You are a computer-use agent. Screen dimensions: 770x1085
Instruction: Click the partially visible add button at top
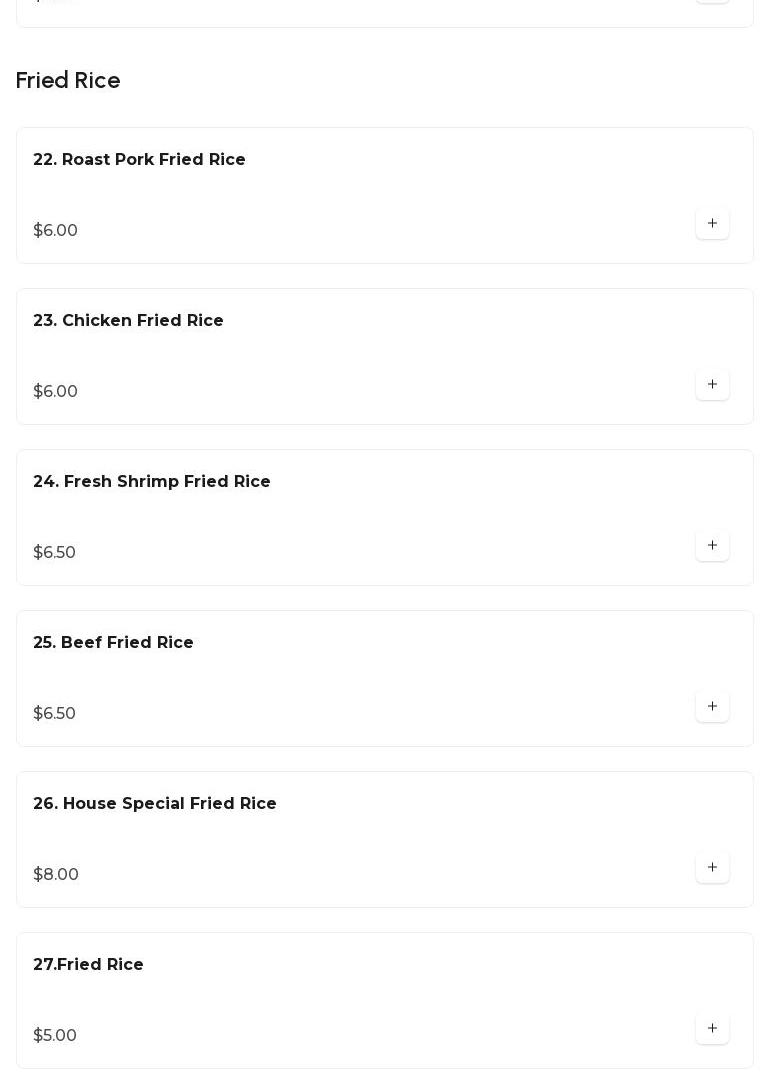(712, 1)
